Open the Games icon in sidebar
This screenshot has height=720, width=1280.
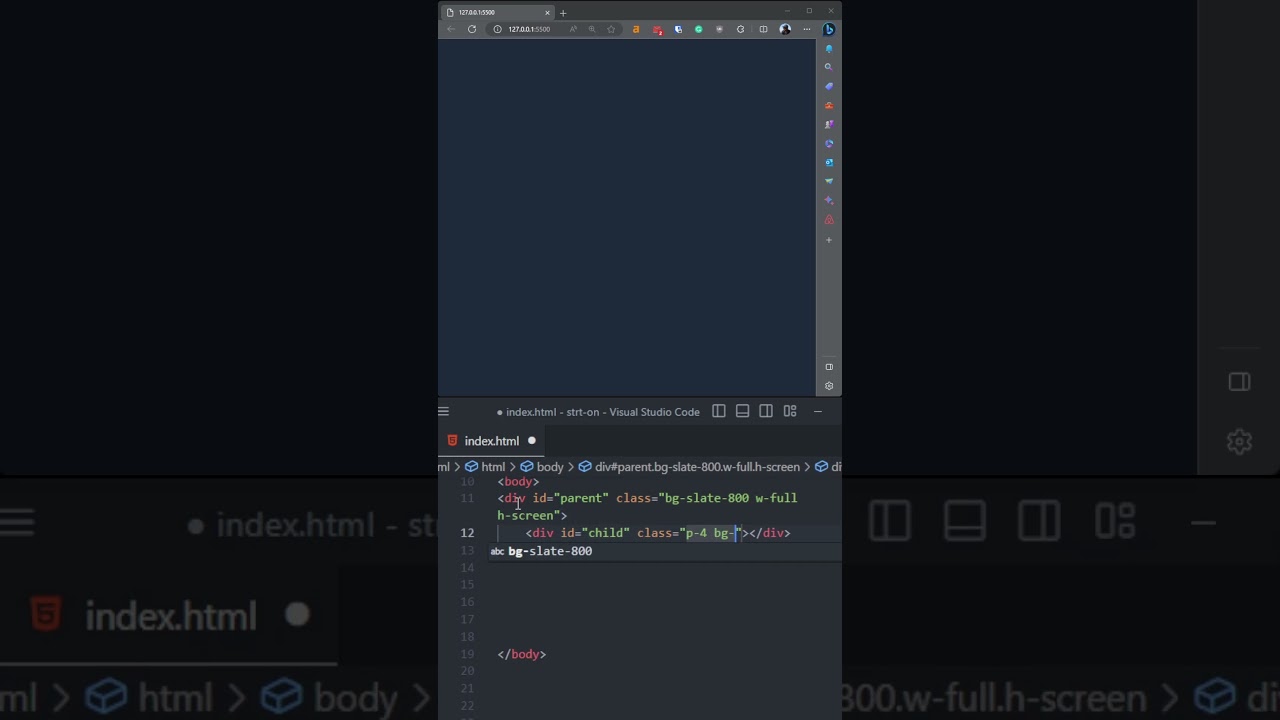pyautogui.click(x=828, y=124)
